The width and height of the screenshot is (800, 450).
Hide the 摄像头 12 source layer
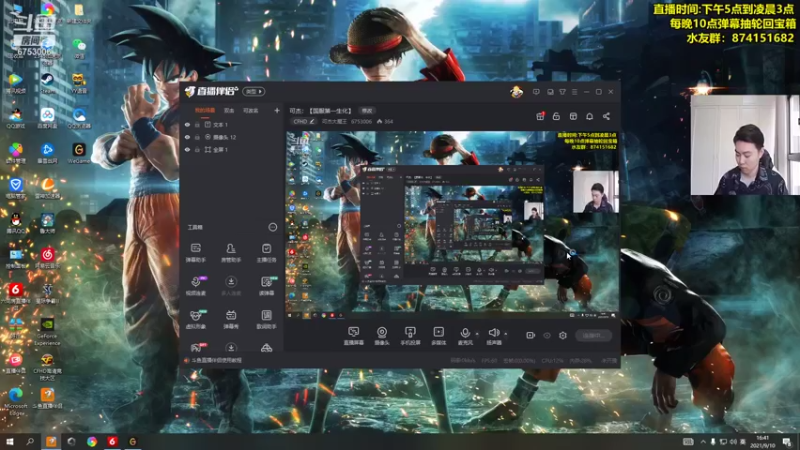[187, 137]
